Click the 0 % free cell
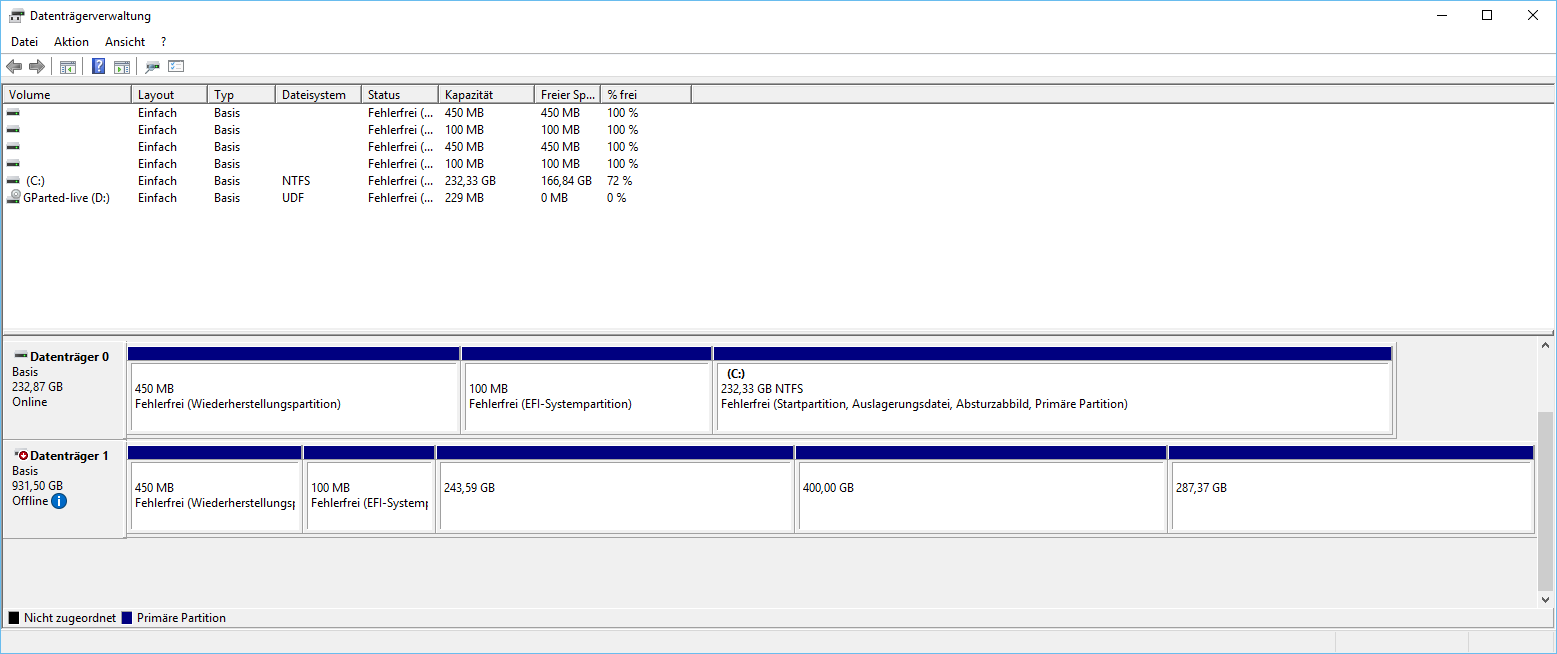 pyautogui.click(x=617, y=198)
